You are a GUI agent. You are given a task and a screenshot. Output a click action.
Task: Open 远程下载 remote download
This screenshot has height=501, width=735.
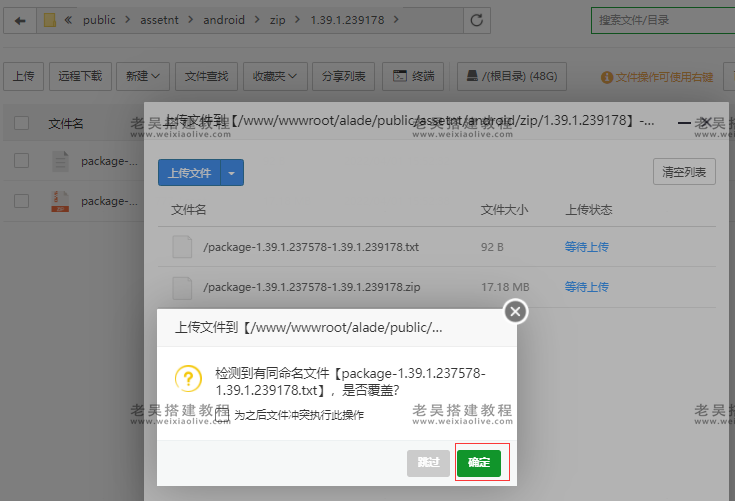[x=80, y=76]
